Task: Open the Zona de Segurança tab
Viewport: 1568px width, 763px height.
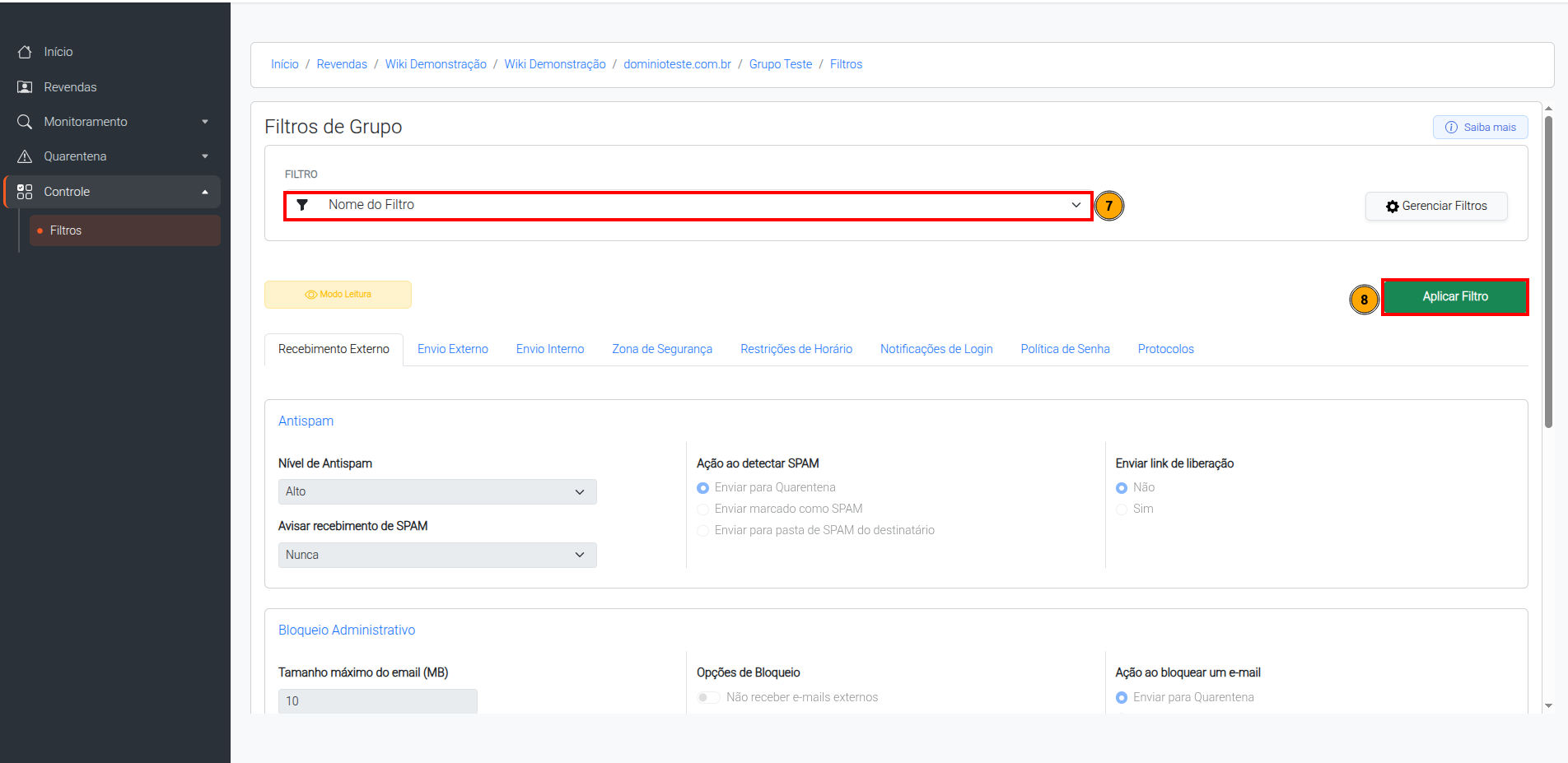Action: pos(662,349)
